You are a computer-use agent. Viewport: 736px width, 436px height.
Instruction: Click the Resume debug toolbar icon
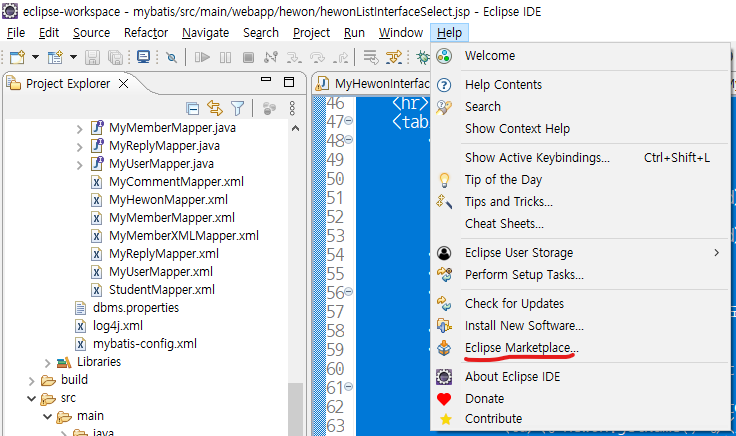tap(202, 57)
